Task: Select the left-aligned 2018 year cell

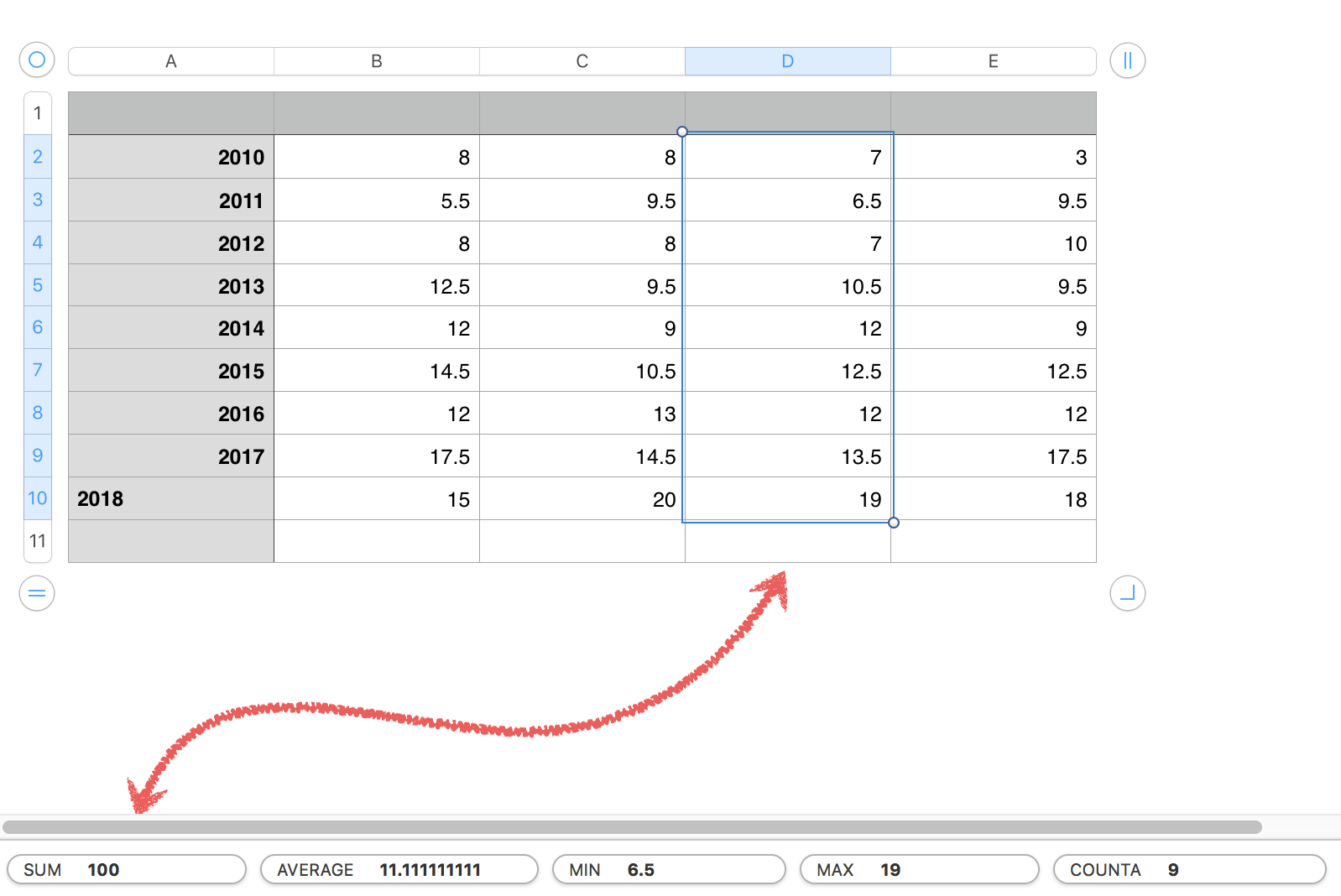Action: [x=171, y=498]
